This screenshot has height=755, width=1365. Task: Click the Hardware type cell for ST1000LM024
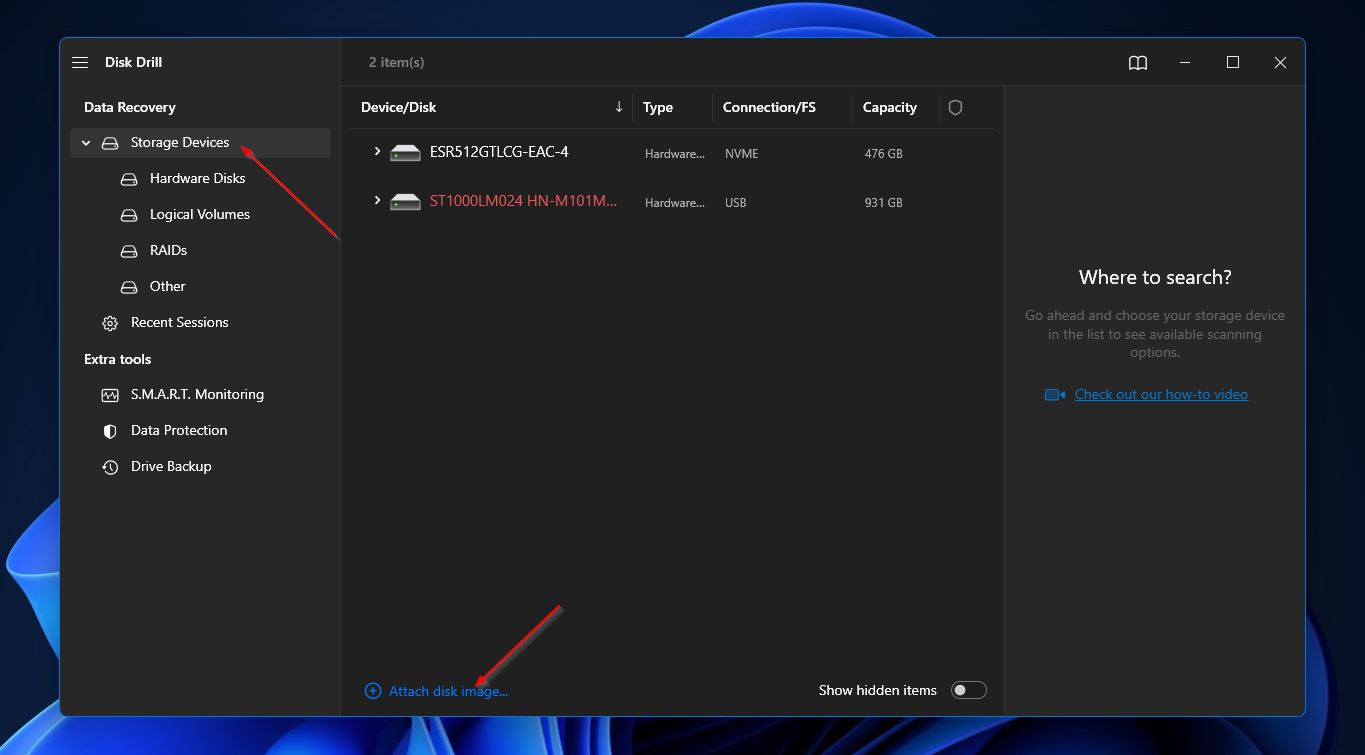675,203
